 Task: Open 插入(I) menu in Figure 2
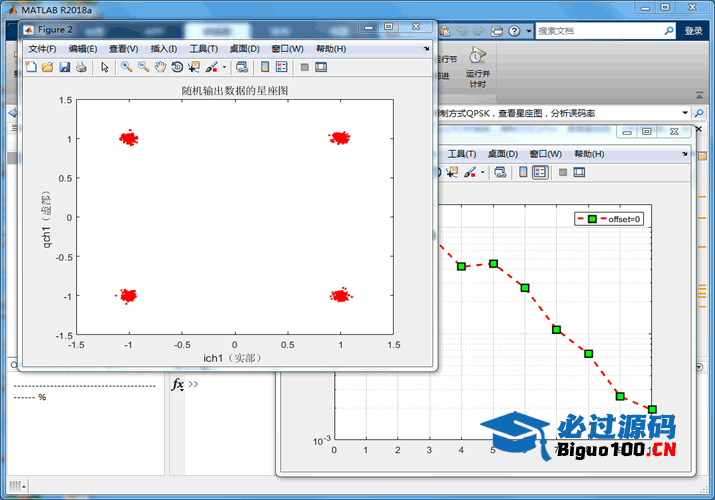coord(164,49)
